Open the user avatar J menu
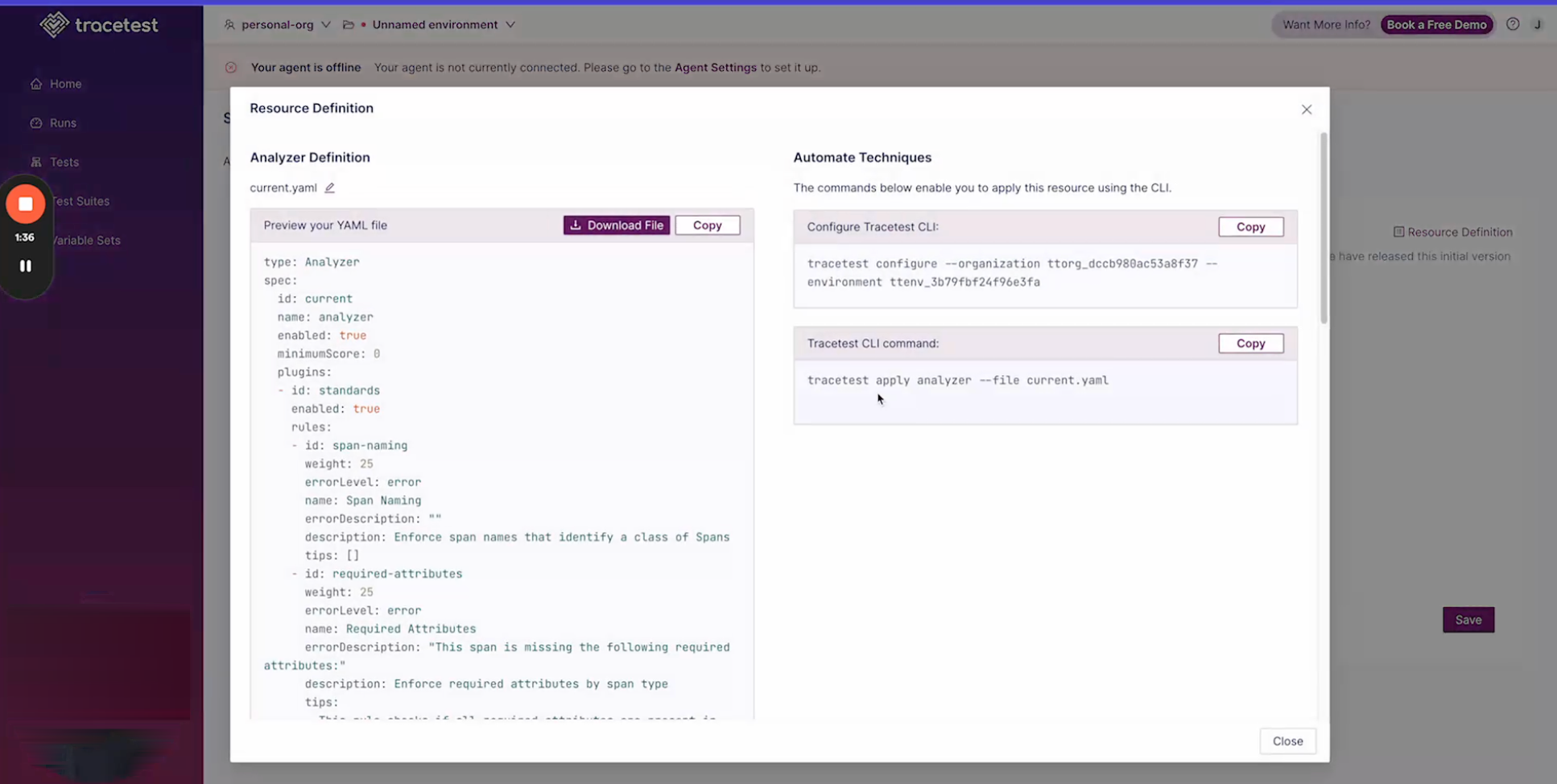 click(1537, 24)
